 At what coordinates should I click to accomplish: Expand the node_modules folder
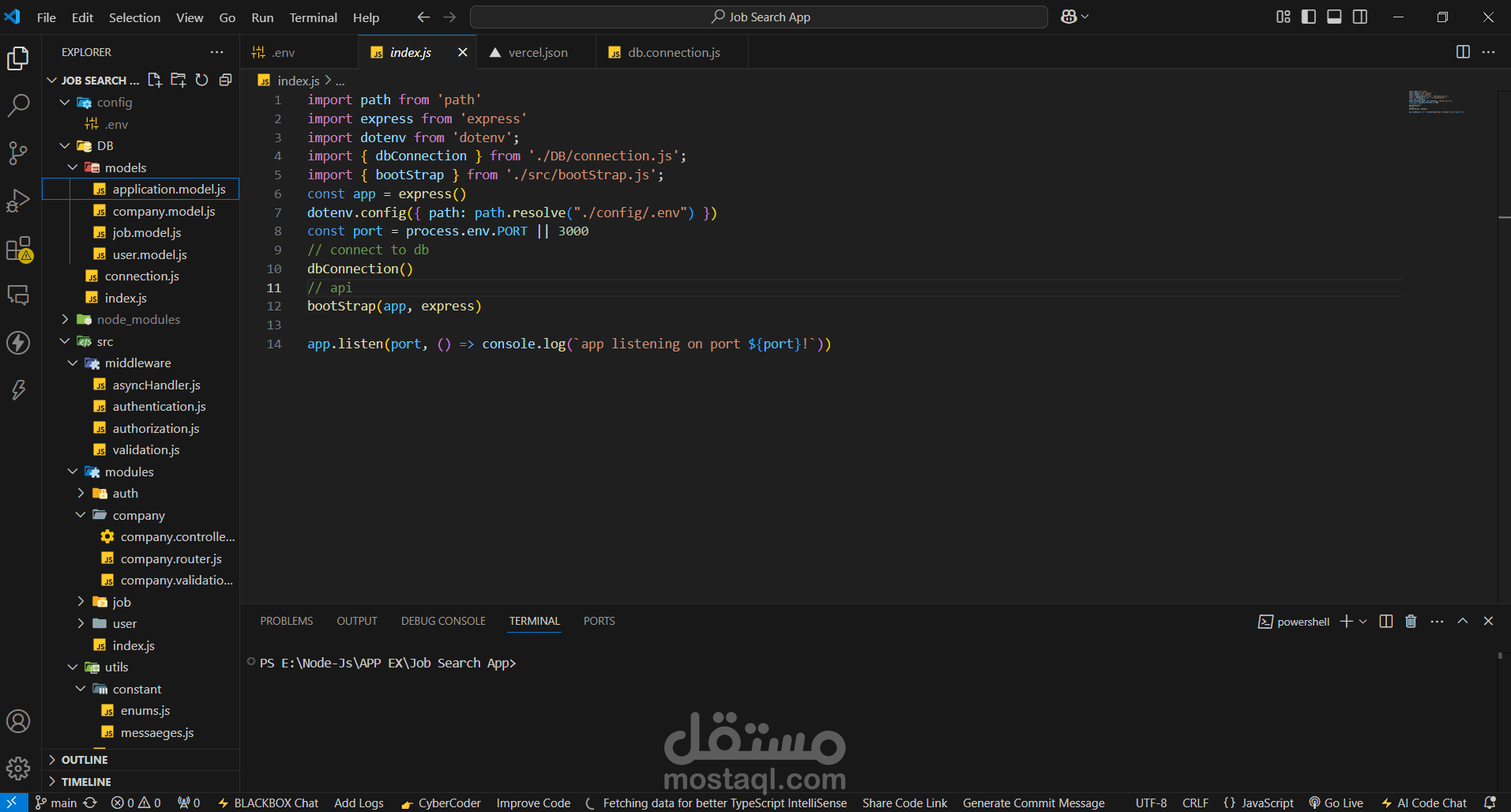click(x=65, y=319)
